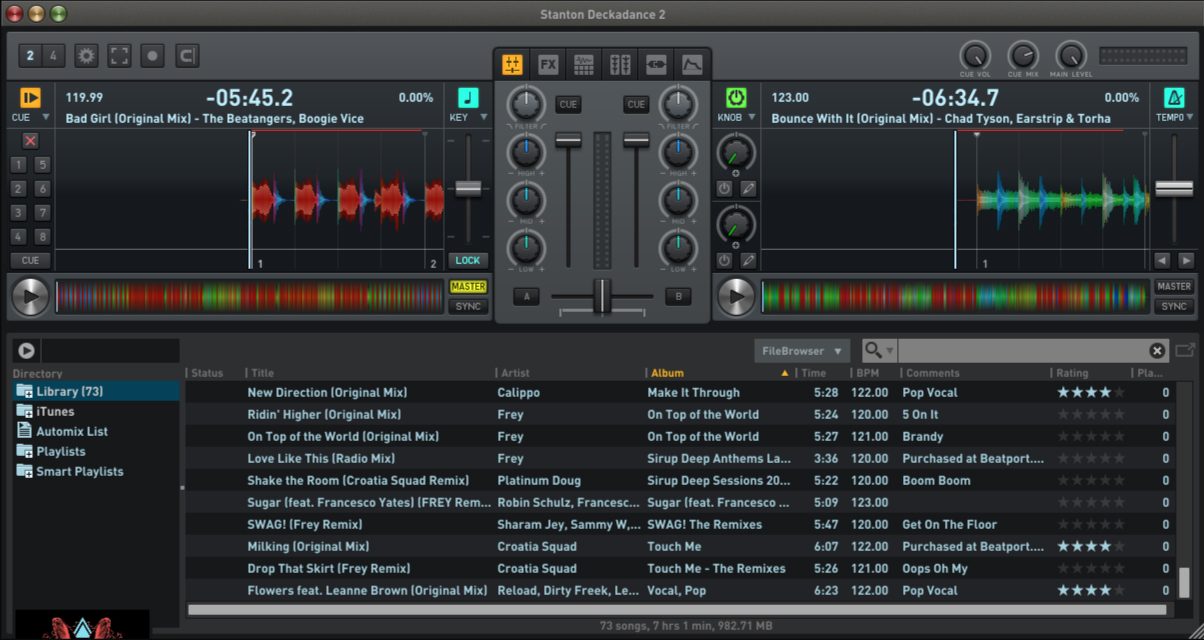Click the metronome TEMPO icon

point(1174,98)
